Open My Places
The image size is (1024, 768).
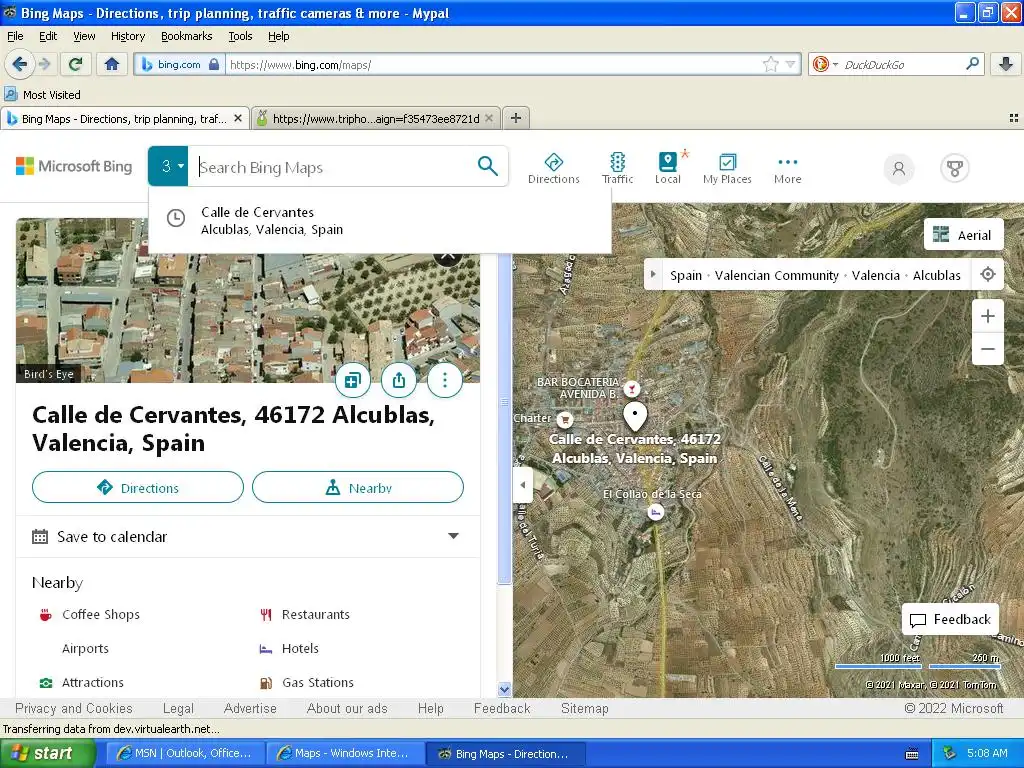coord(727,168)
